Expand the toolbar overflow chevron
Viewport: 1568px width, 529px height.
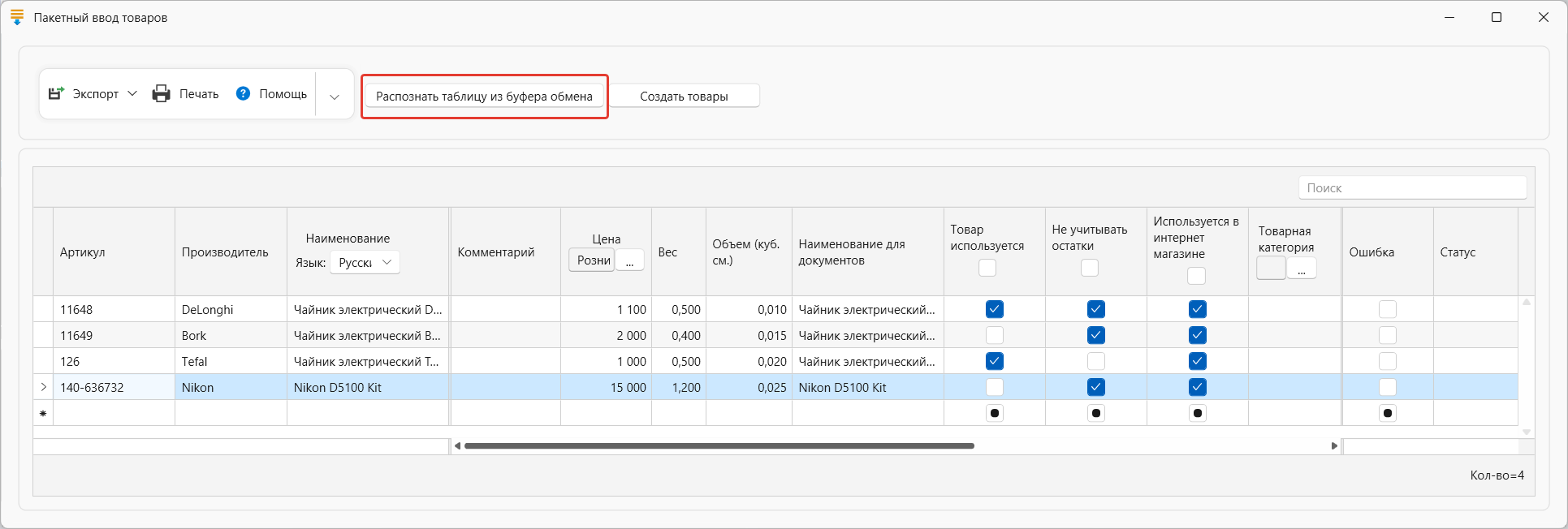pyautogui.click(x=334, y=97)
